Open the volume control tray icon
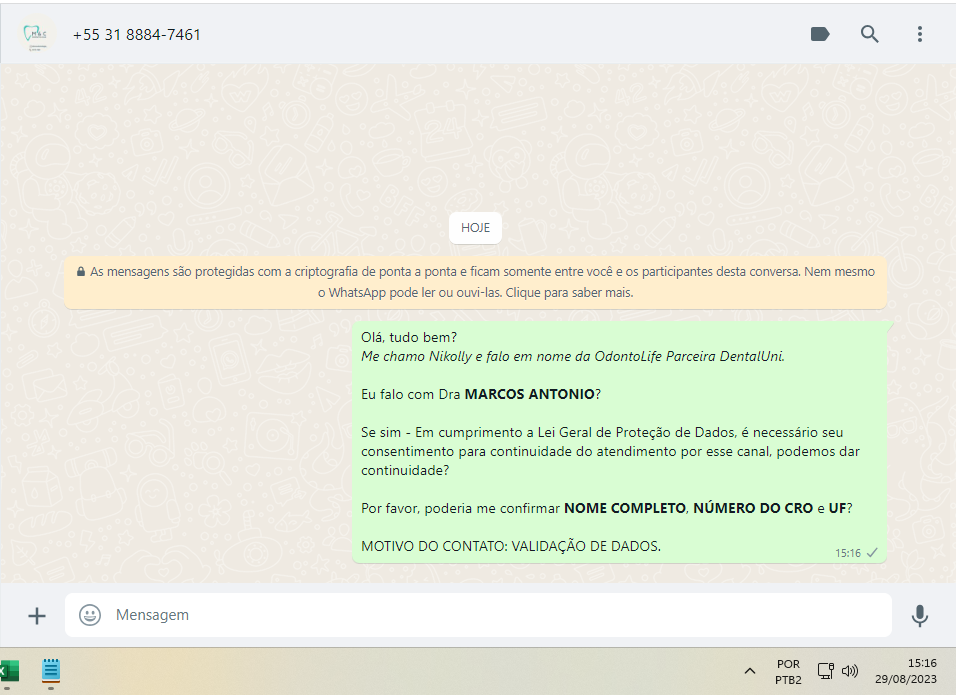This screenshot has width=956, height=695. pos(850,671)
